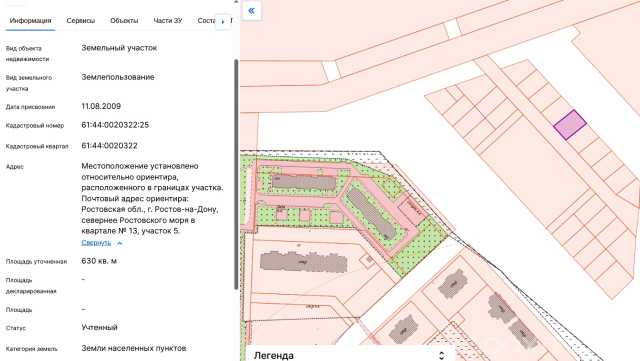Switch to the Объекты tab
The height and width of the screenshot is (361, 640).
pos(124,20)
